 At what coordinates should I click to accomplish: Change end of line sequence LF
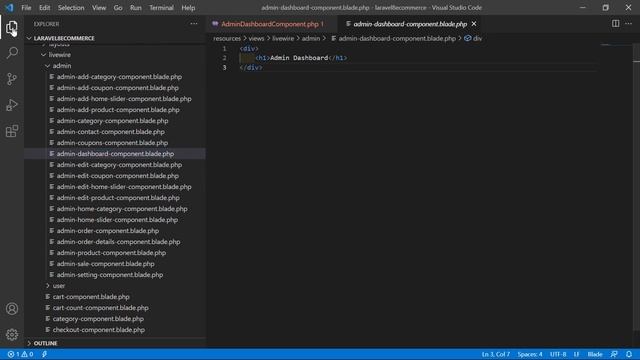[x=576, y=354]
